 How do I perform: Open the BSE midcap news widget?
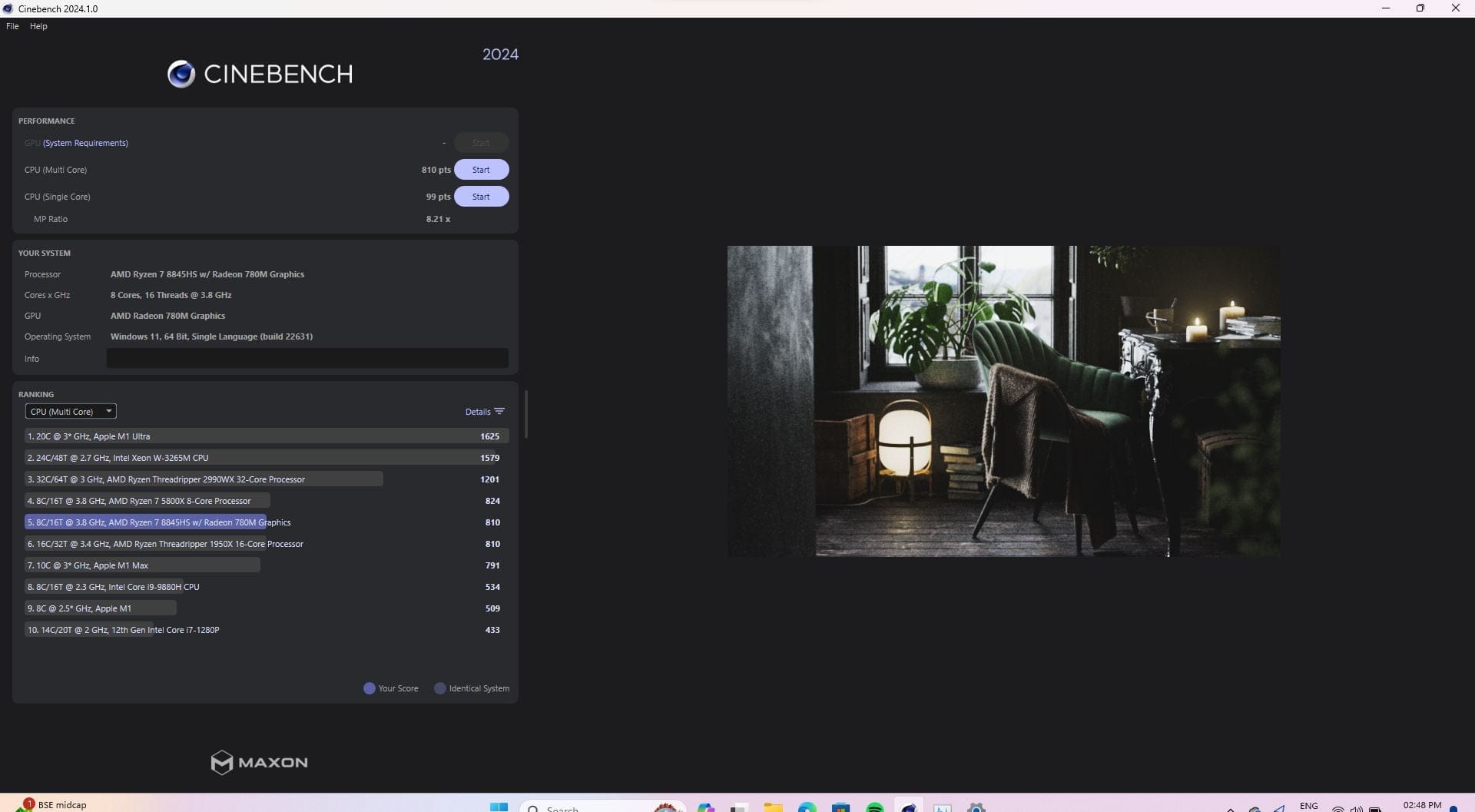coord(50,804)
